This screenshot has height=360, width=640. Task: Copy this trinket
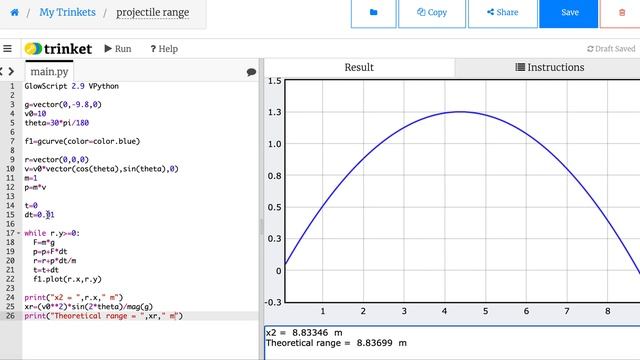pyautogui.click(x=432, y=13)
